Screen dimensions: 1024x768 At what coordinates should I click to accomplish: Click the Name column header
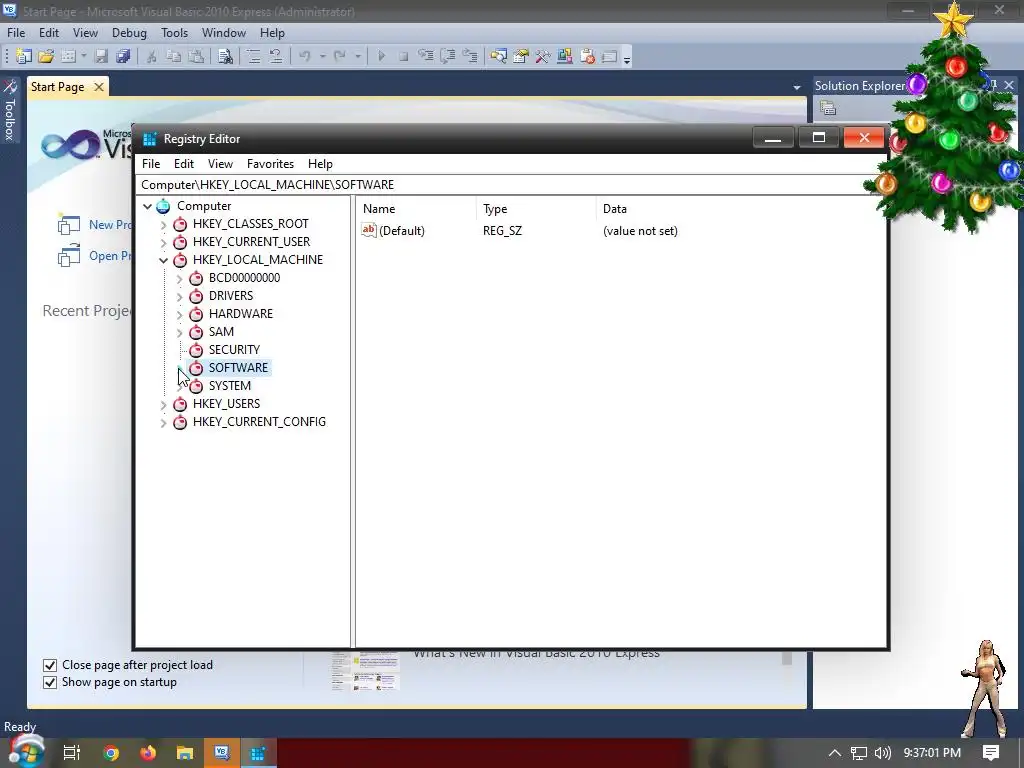point(379,209)
